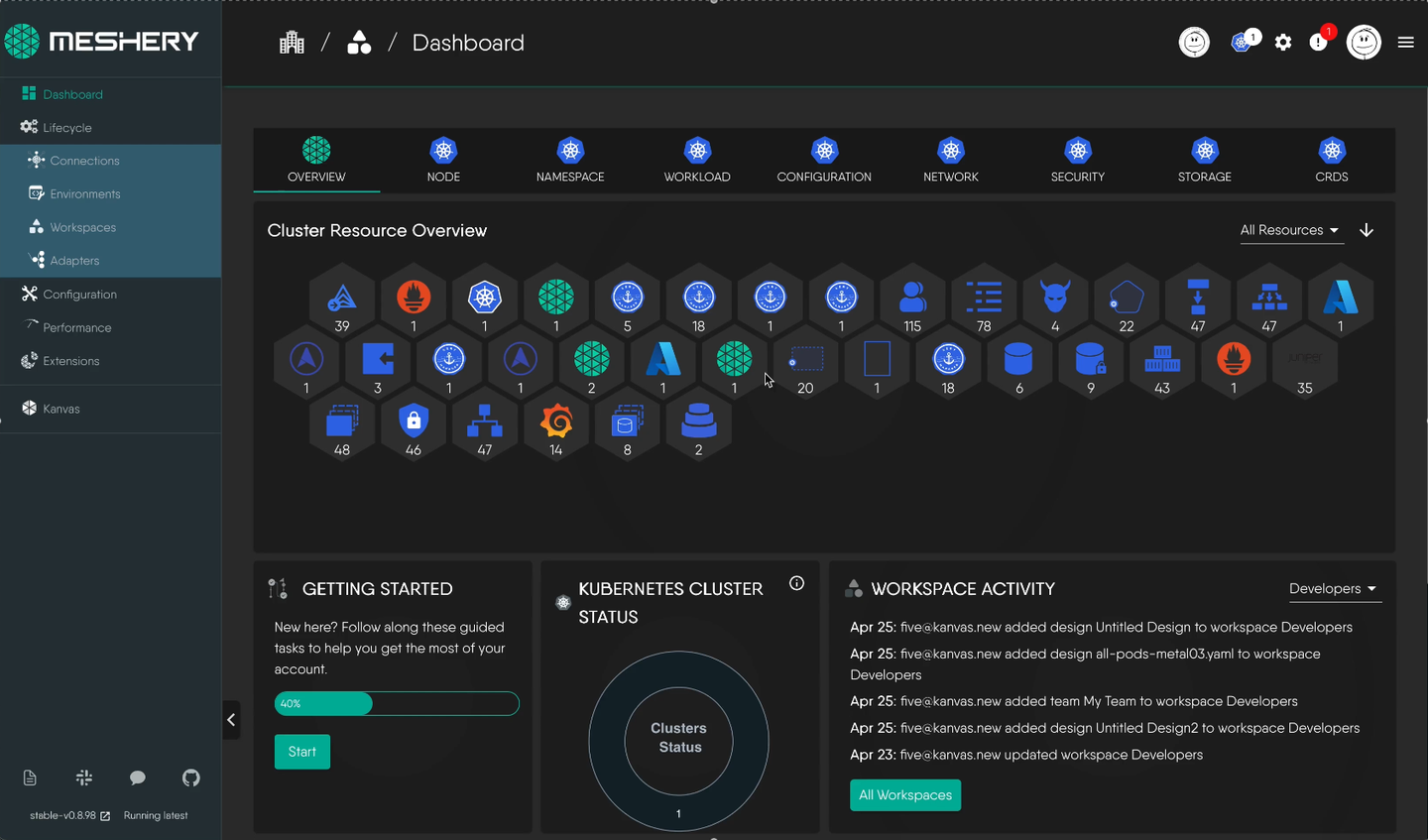
Task: Click the Prometheus icon in top hexagon row
Action: click(414, 298)
